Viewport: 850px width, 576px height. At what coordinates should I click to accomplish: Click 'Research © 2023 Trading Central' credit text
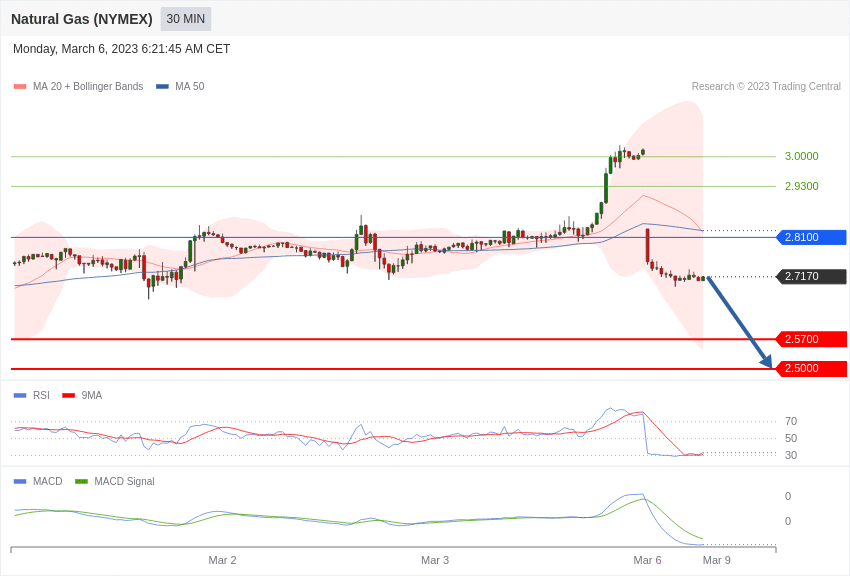(x=766, y=87)
